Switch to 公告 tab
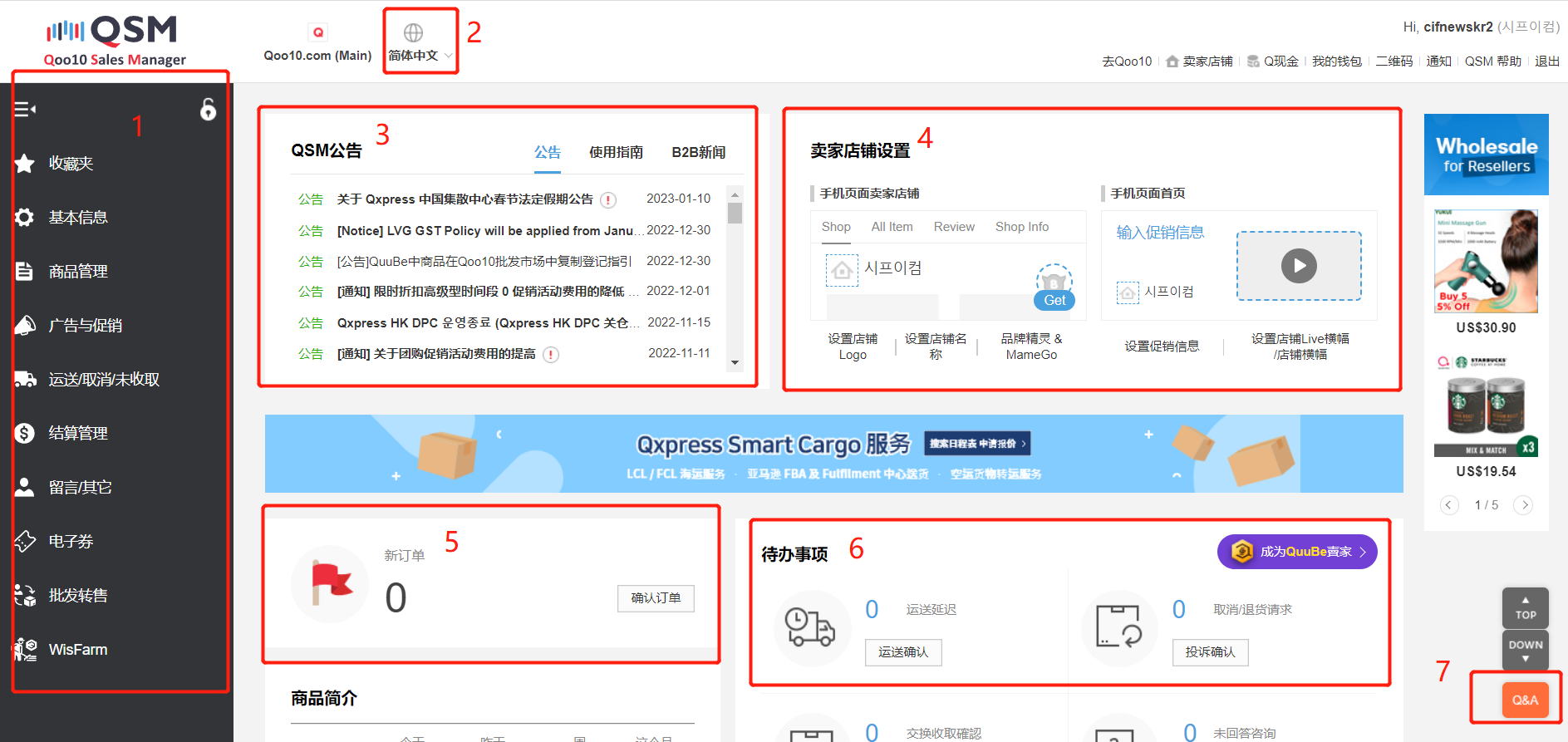 (547, 153)
